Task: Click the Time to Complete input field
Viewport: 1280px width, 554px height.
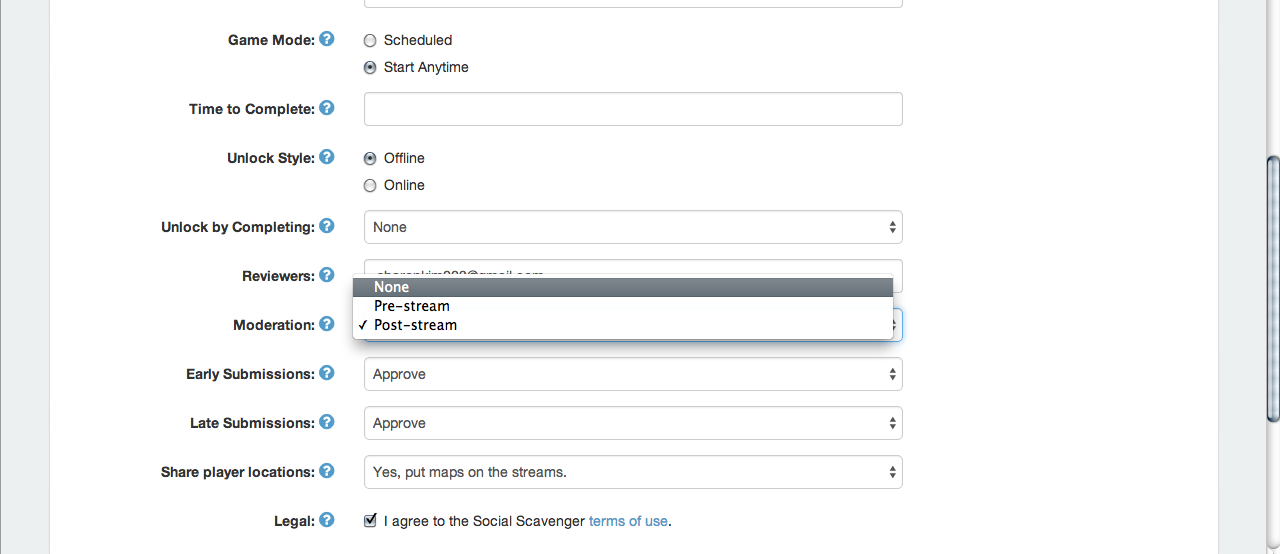Action: click(x=633, y=109)
